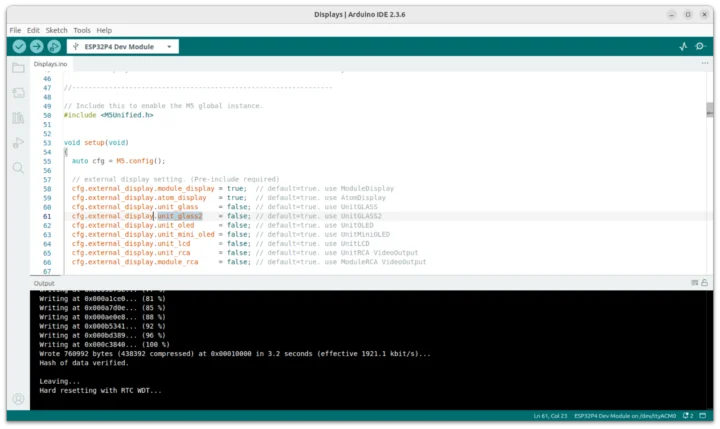Click 'Writing at 0x000c3840... (100 %)' line
Screen dimensions: 720x429
pyautogui.click(x=104, y=344)
